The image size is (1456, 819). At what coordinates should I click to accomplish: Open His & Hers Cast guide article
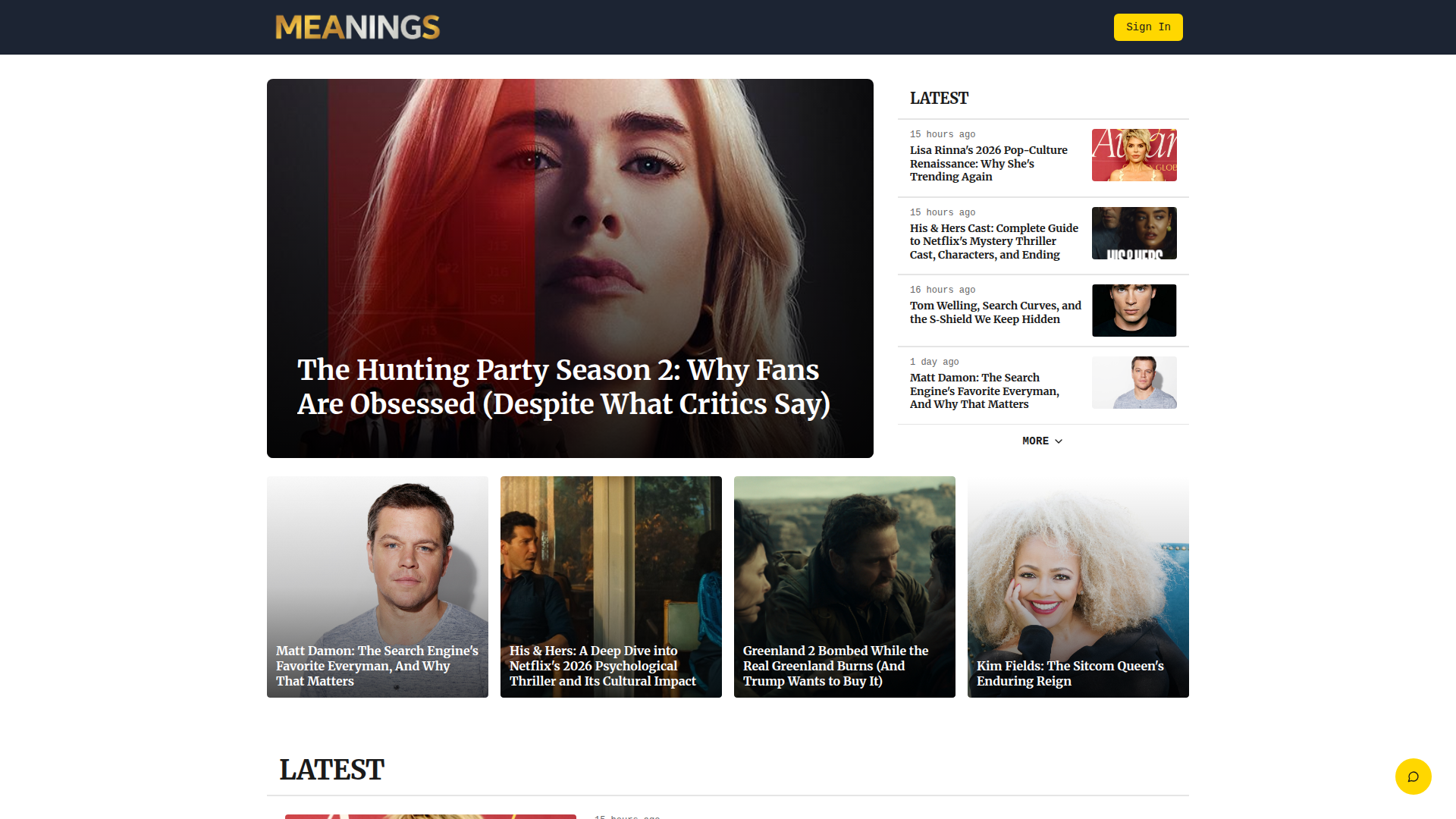(993, 241)
